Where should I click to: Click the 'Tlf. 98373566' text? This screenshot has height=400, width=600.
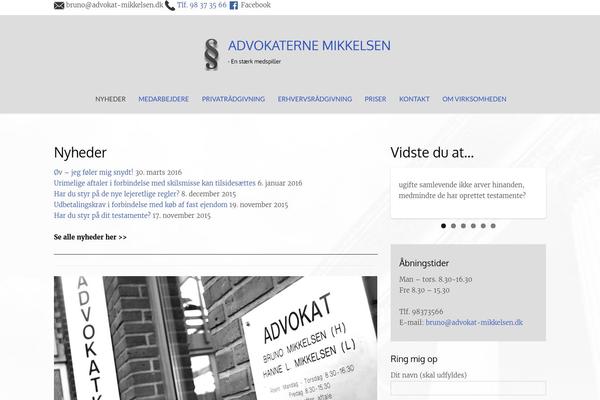(421, 312)
